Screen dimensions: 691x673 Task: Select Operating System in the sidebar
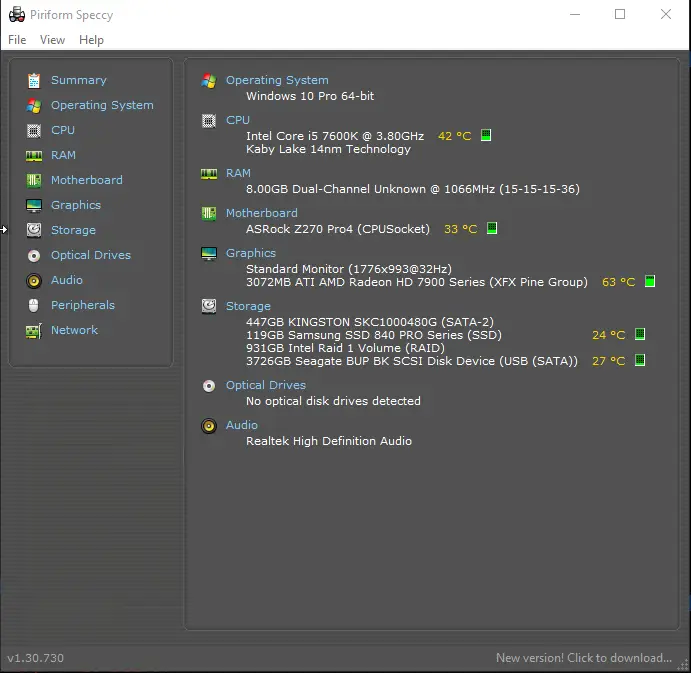coord(102,105)
